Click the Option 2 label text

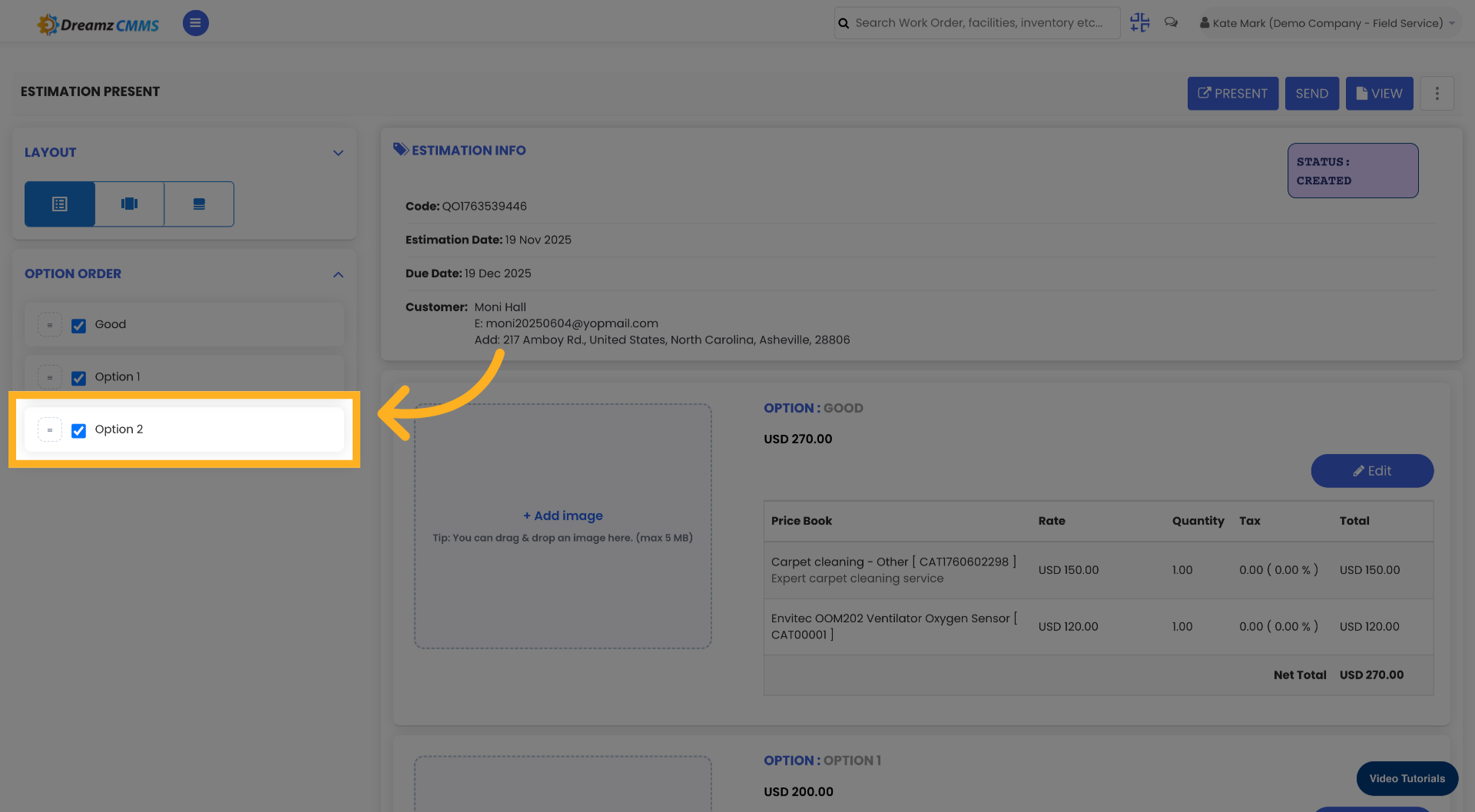pos(118,429)
